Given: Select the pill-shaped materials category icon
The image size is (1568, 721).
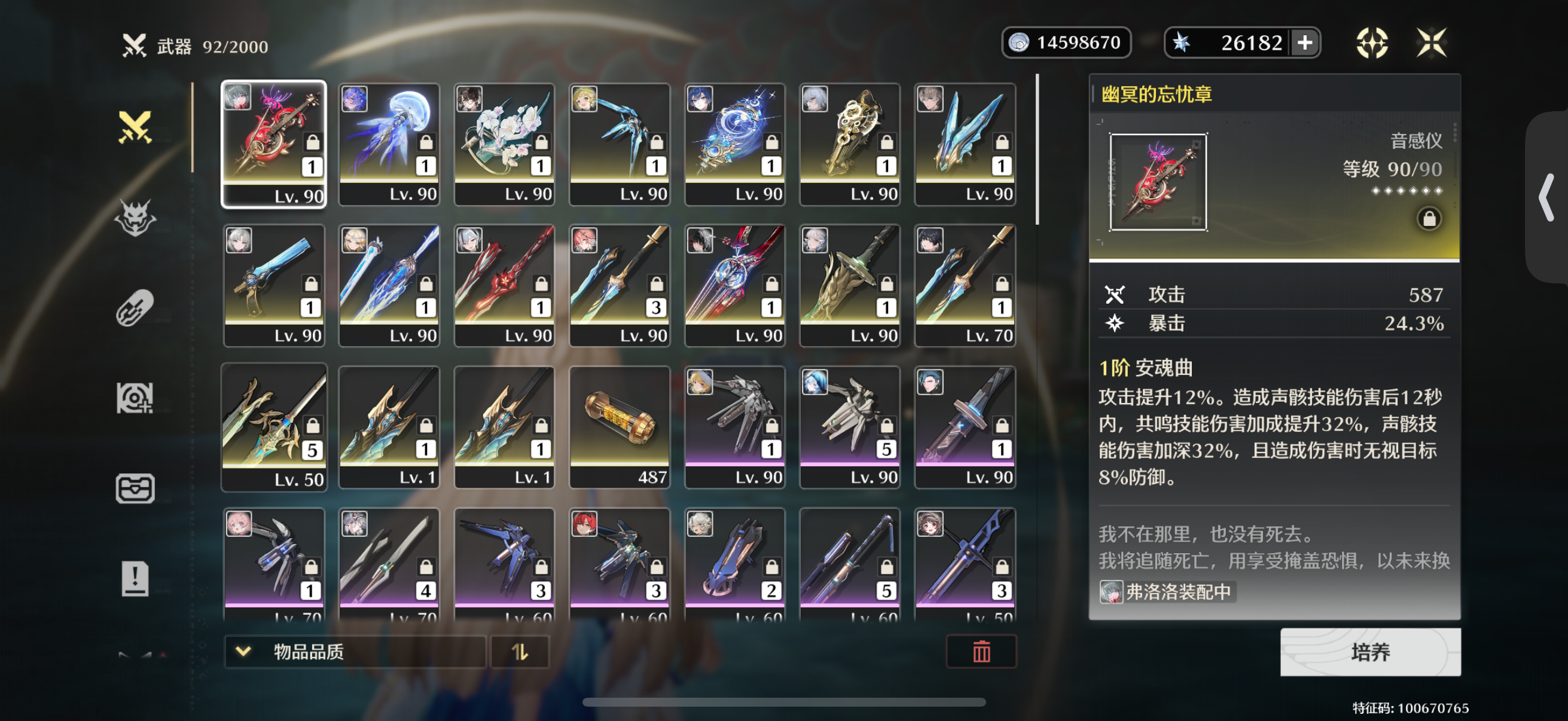Looking at the screenshot, I should pos(135,307).
